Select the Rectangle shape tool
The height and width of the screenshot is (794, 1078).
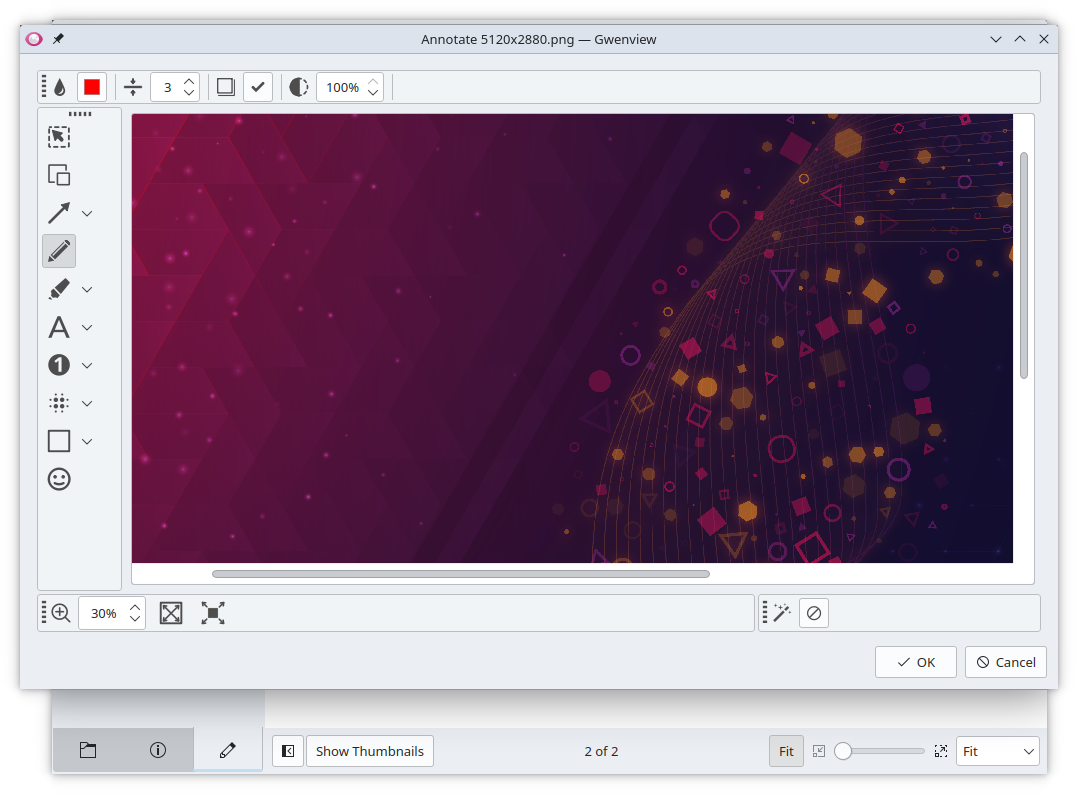pyautogui.click(x=59, y=441)
